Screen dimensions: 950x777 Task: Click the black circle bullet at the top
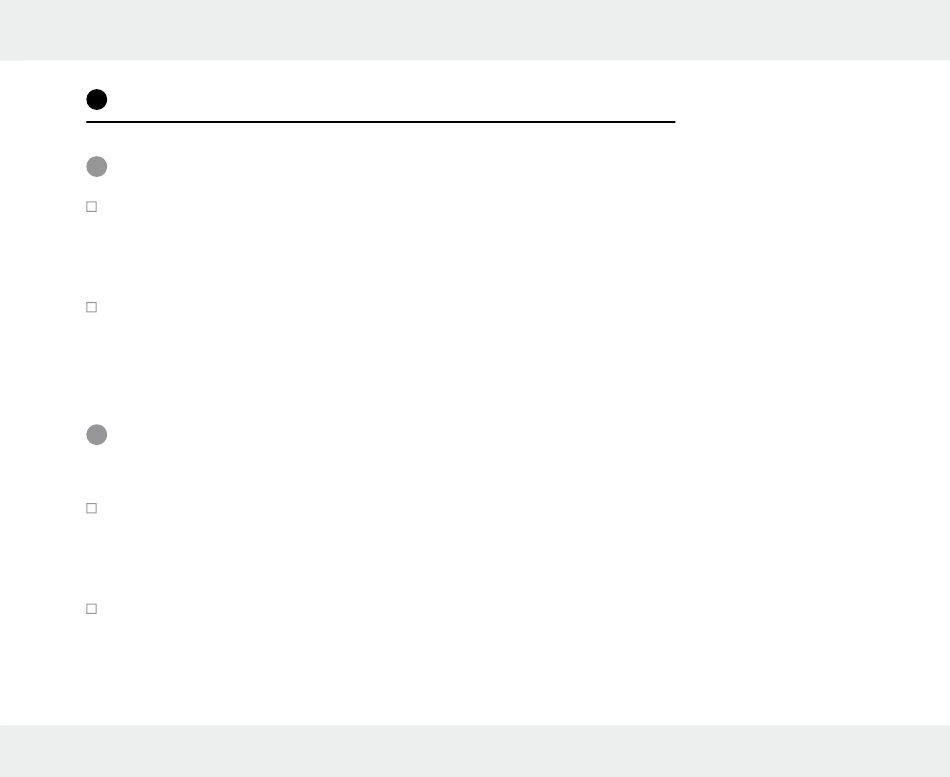96,99
